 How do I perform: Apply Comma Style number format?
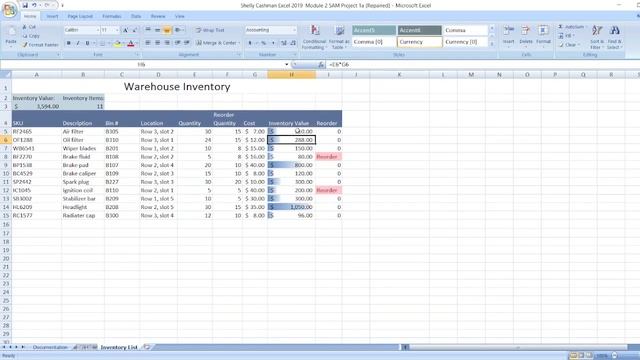273,43
